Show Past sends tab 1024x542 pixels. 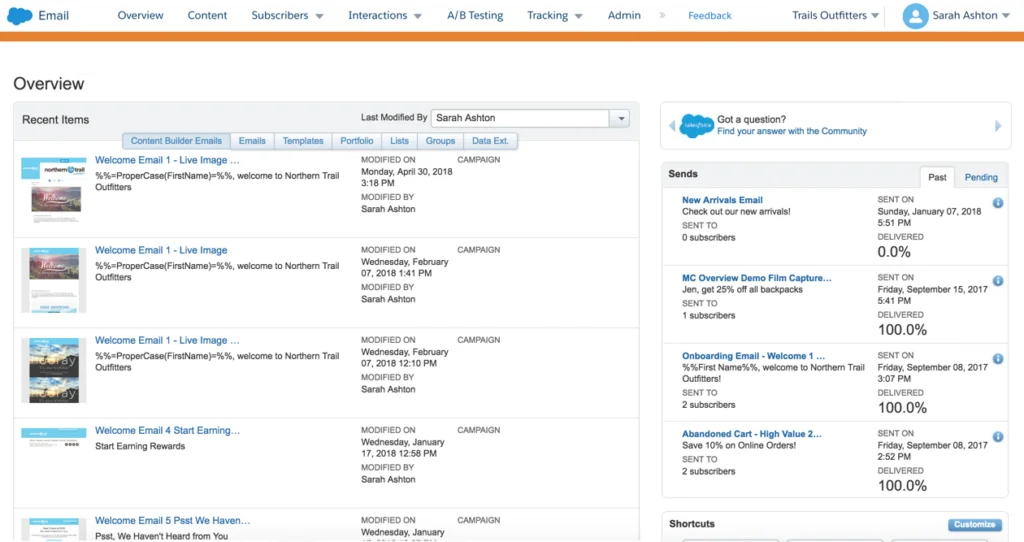(x=937, y=177)
